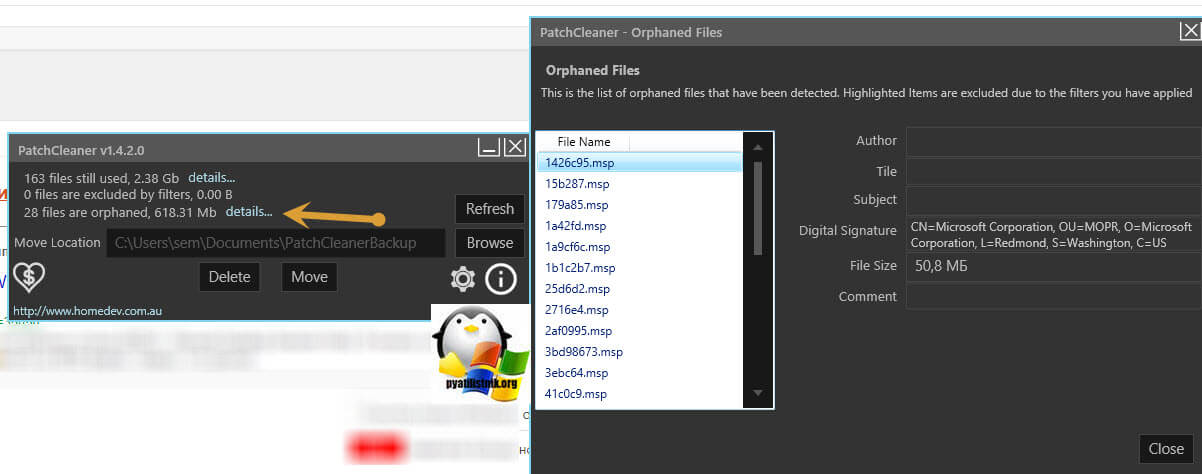This screenshot has width=1202, height=474.
Task: Click the Comment field
Action: [1053, 296]
